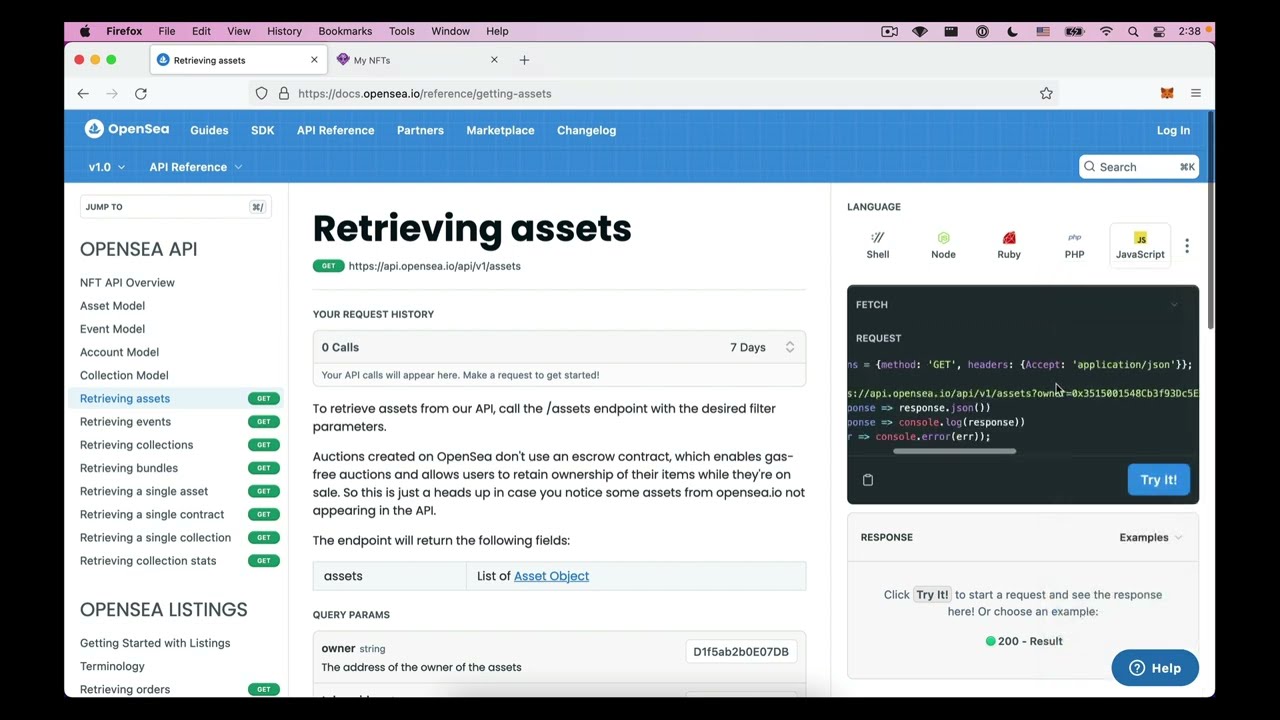Open the Guides nav tab

click(x=209, y=130)
